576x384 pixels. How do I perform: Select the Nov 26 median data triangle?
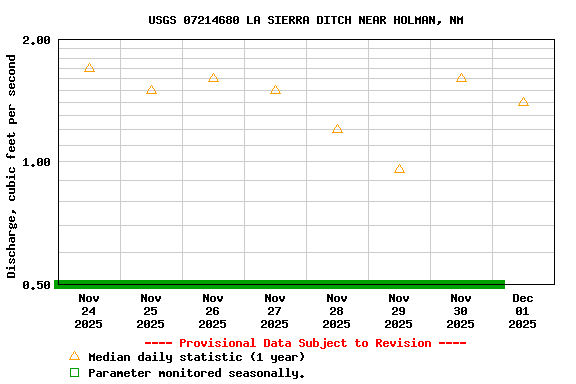(213, 78)
